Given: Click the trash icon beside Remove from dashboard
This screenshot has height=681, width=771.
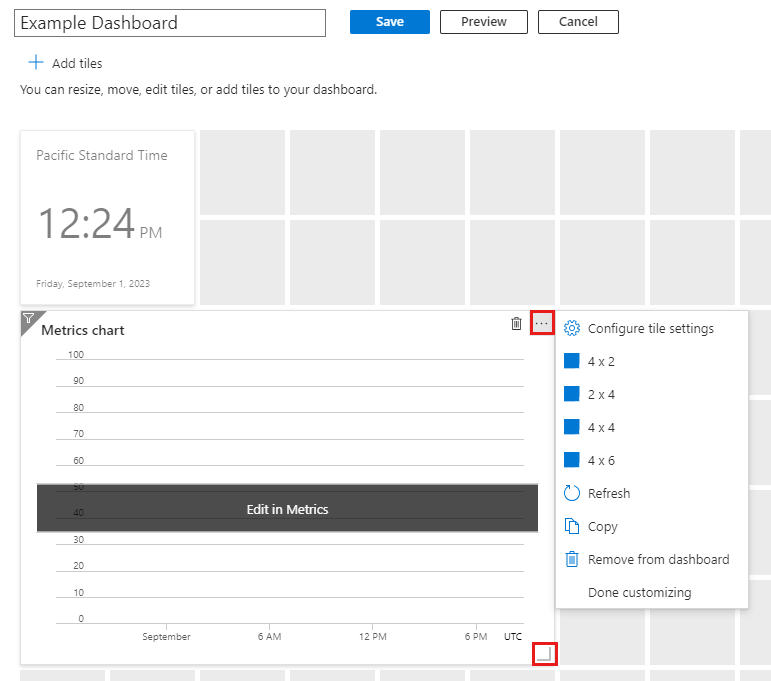Looking at the screenshot, I should point(572,559).
